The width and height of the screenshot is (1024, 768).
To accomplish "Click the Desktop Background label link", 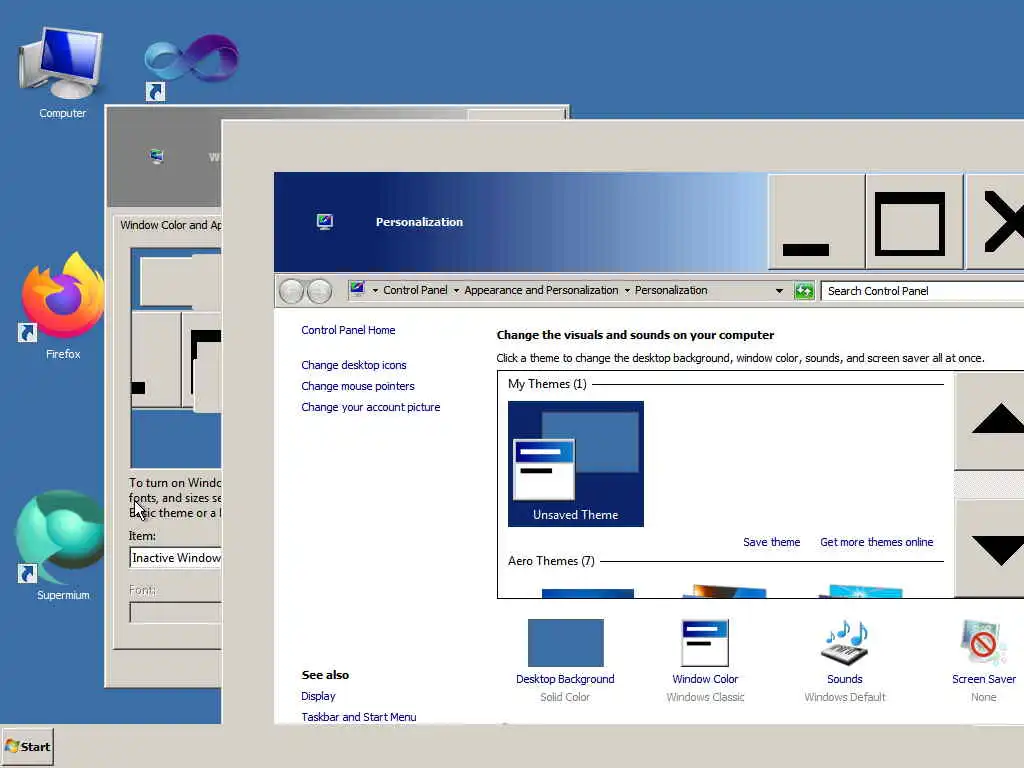I will [565, 679].
